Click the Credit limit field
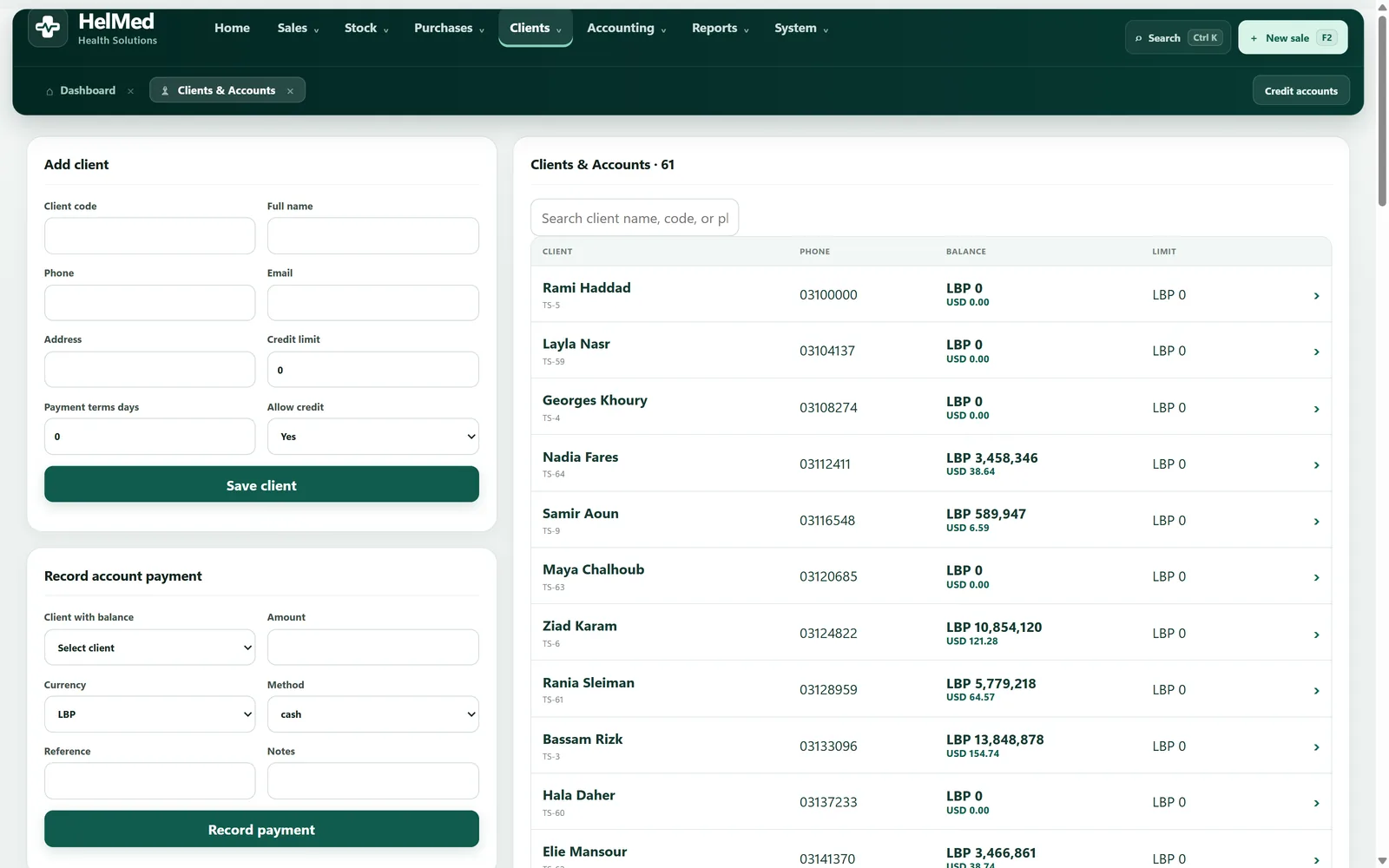The height and width of the screenshot is (868, 1389). click(x=372, y=370)
